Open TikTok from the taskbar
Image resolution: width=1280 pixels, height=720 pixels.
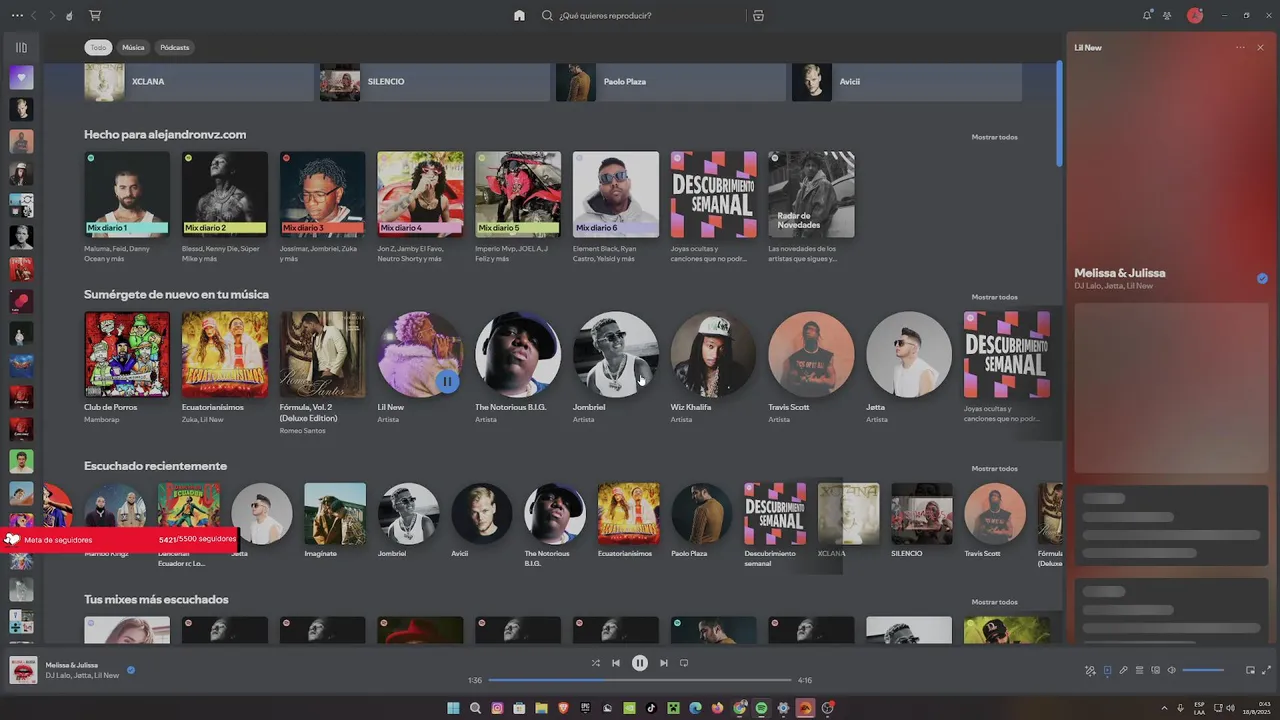(x=651, y=708)
